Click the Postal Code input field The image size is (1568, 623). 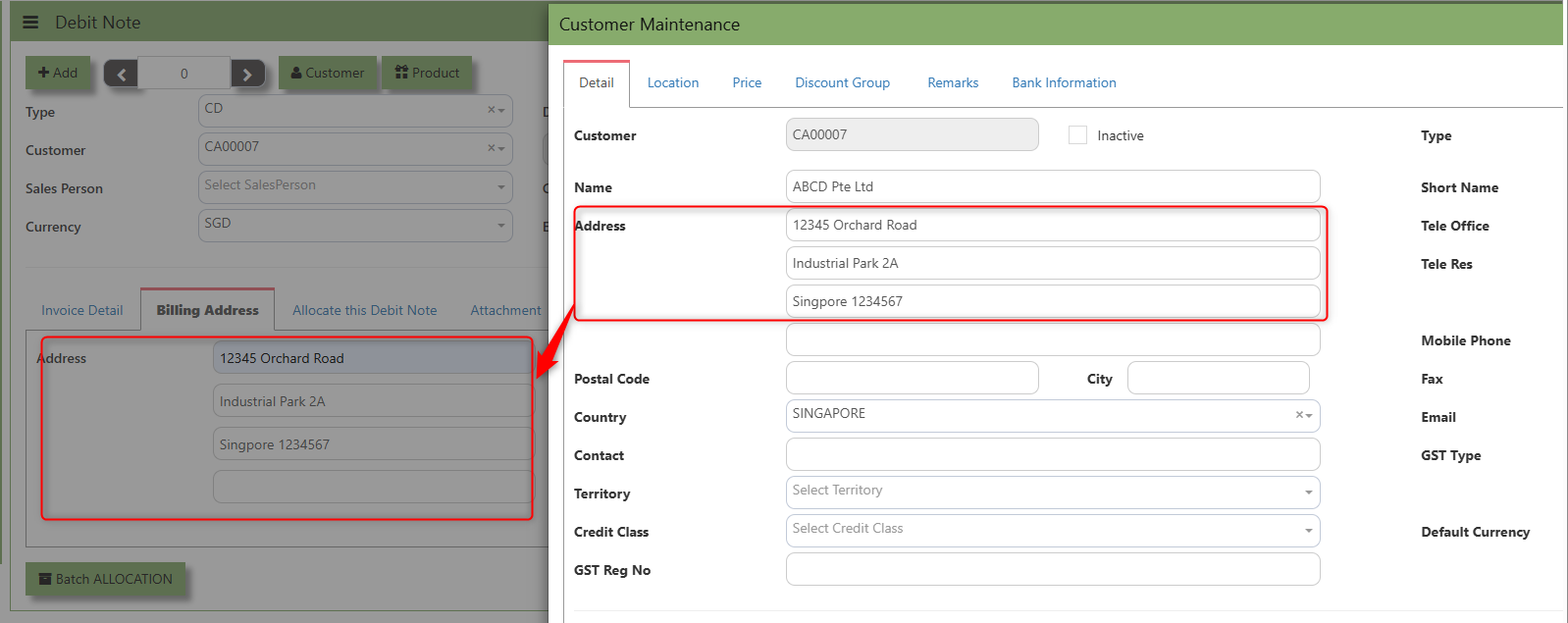[912, 378]
